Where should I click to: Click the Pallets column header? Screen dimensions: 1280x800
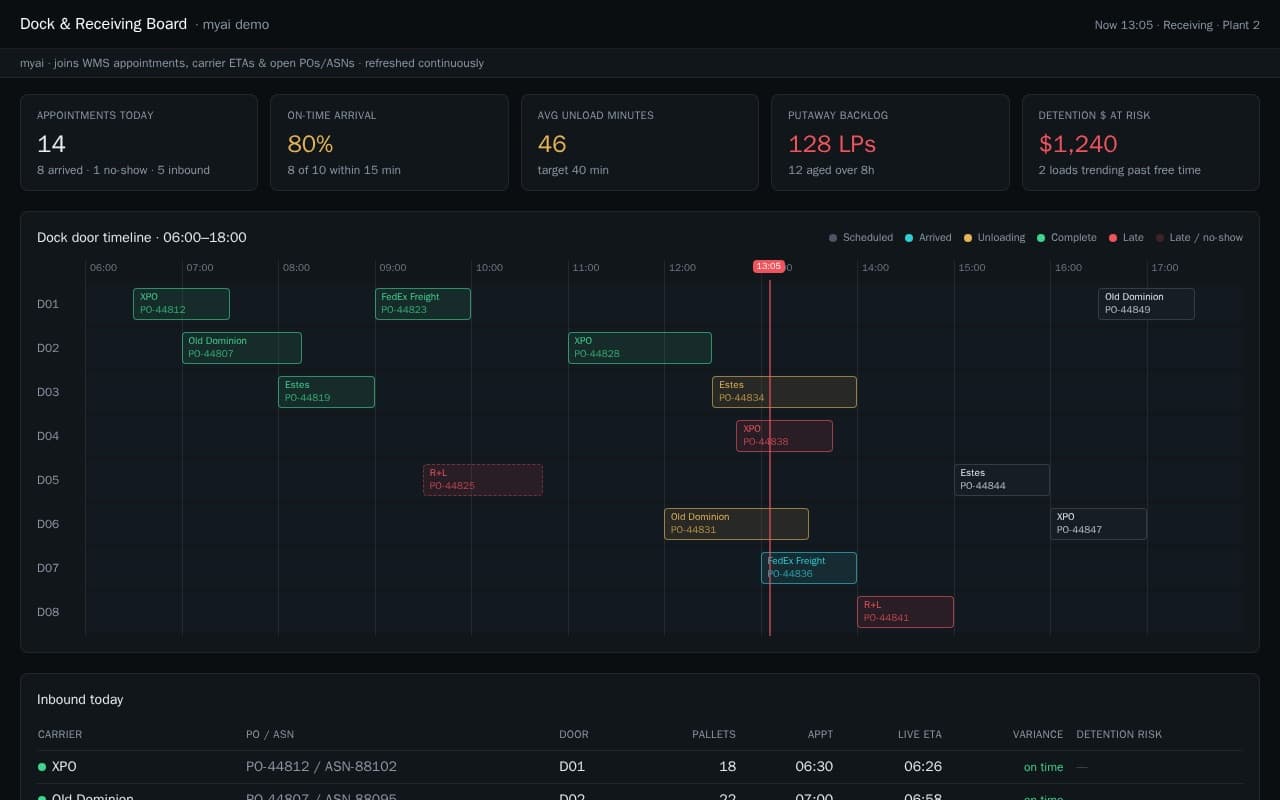pyautogui.click(x=714, y=734)
